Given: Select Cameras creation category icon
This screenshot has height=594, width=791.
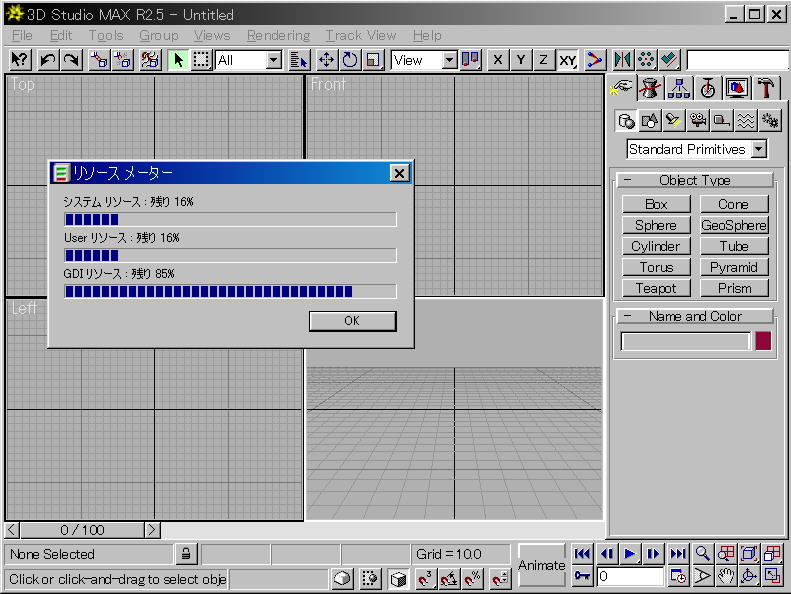Looking at the screenshot, I should [x=698, y=121].
